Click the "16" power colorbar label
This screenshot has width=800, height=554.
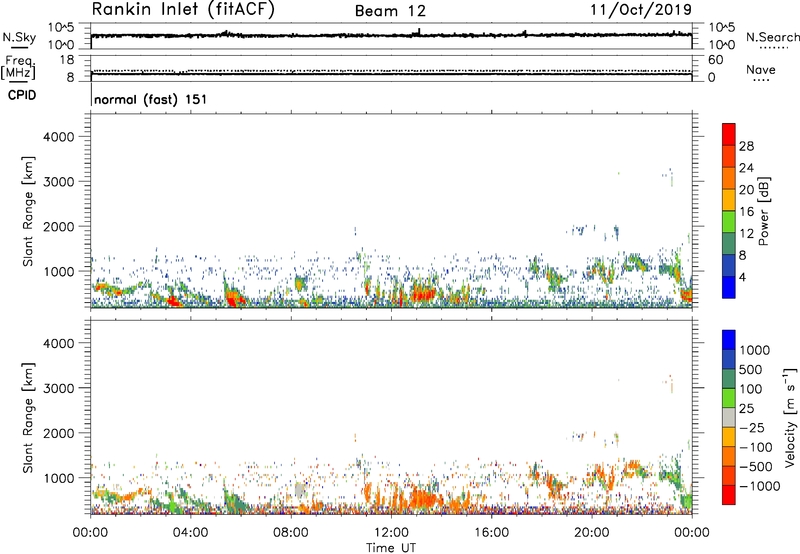coord(746,212)
